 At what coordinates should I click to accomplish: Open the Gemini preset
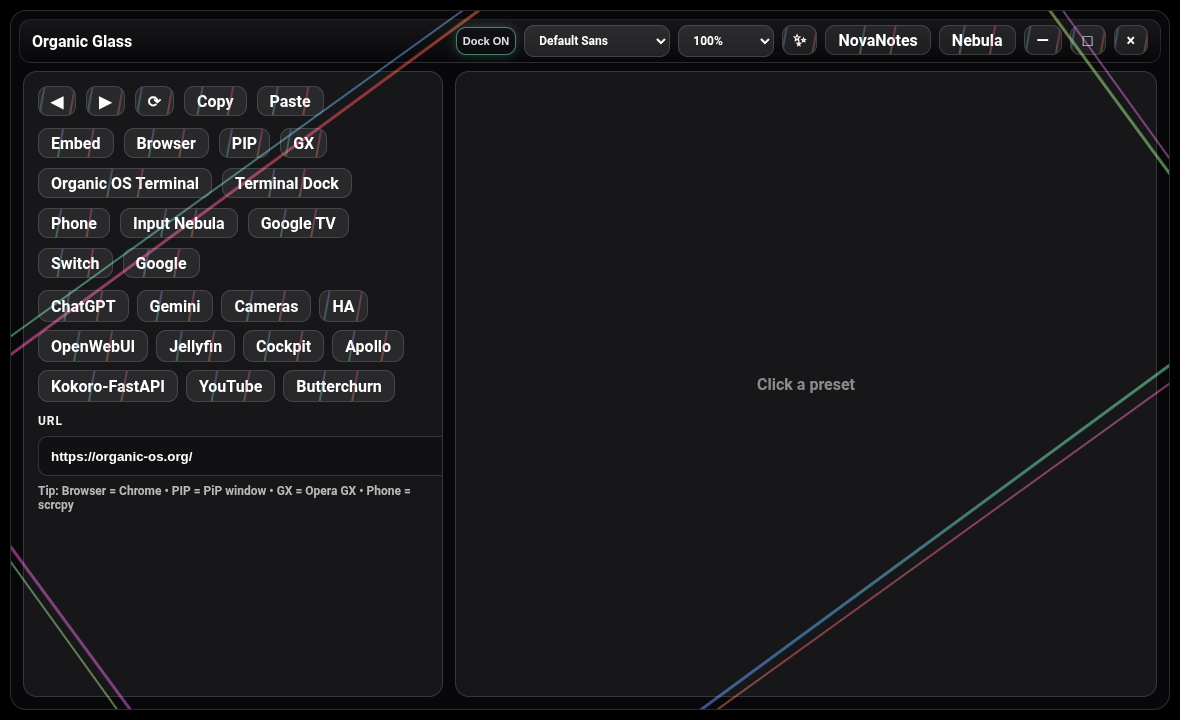175,306
